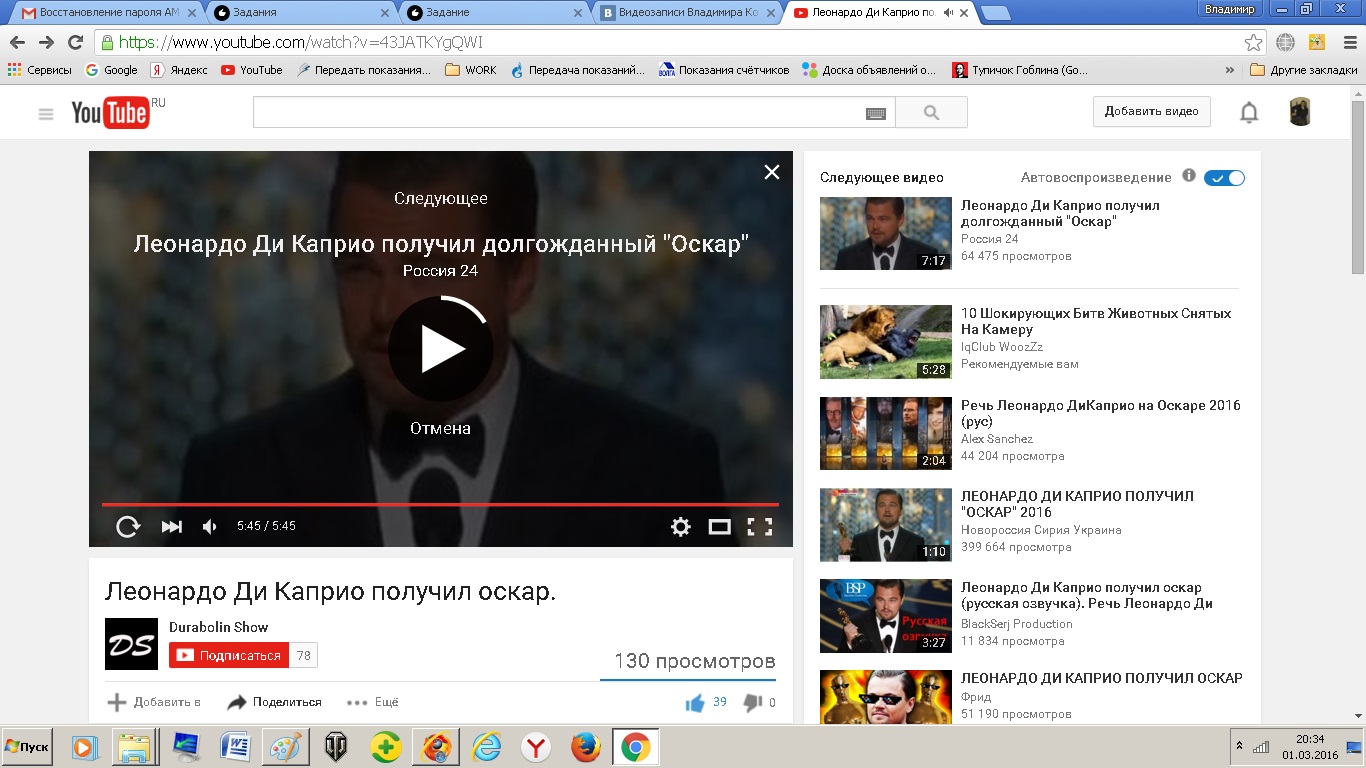
Task: Enter fullscreen mode
Action: (760, 526)
